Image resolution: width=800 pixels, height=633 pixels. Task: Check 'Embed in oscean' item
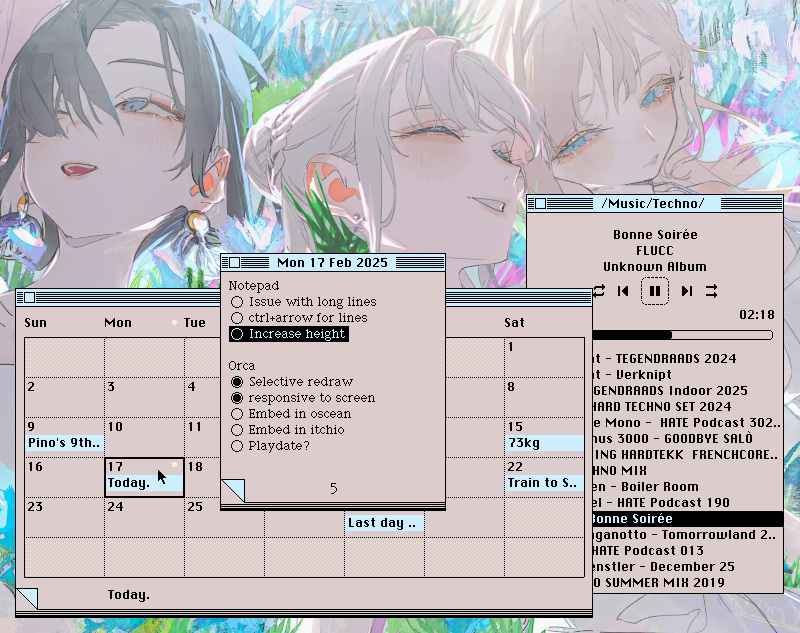click(237, 414)
